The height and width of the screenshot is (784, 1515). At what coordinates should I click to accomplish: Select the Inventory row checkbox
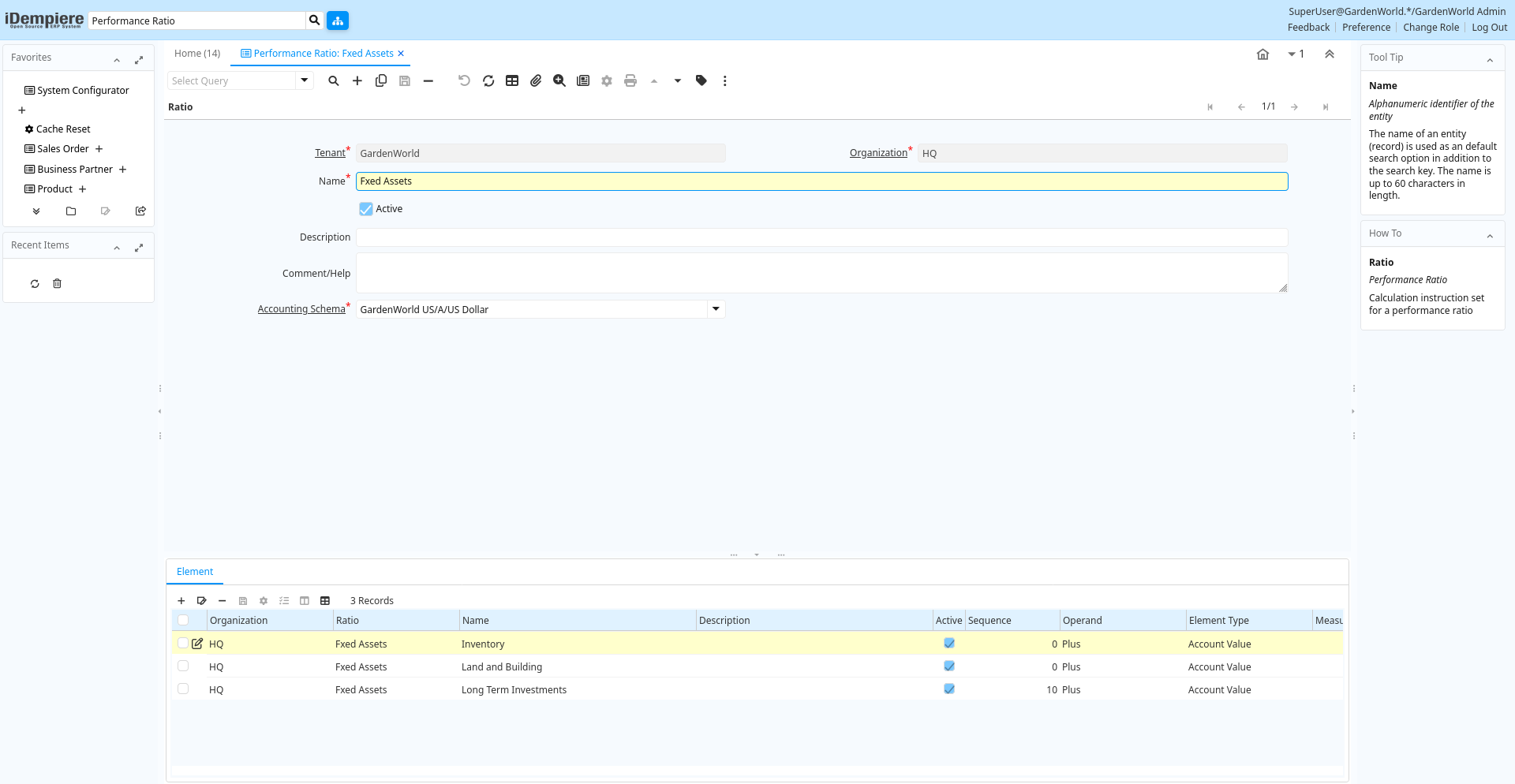183,643
